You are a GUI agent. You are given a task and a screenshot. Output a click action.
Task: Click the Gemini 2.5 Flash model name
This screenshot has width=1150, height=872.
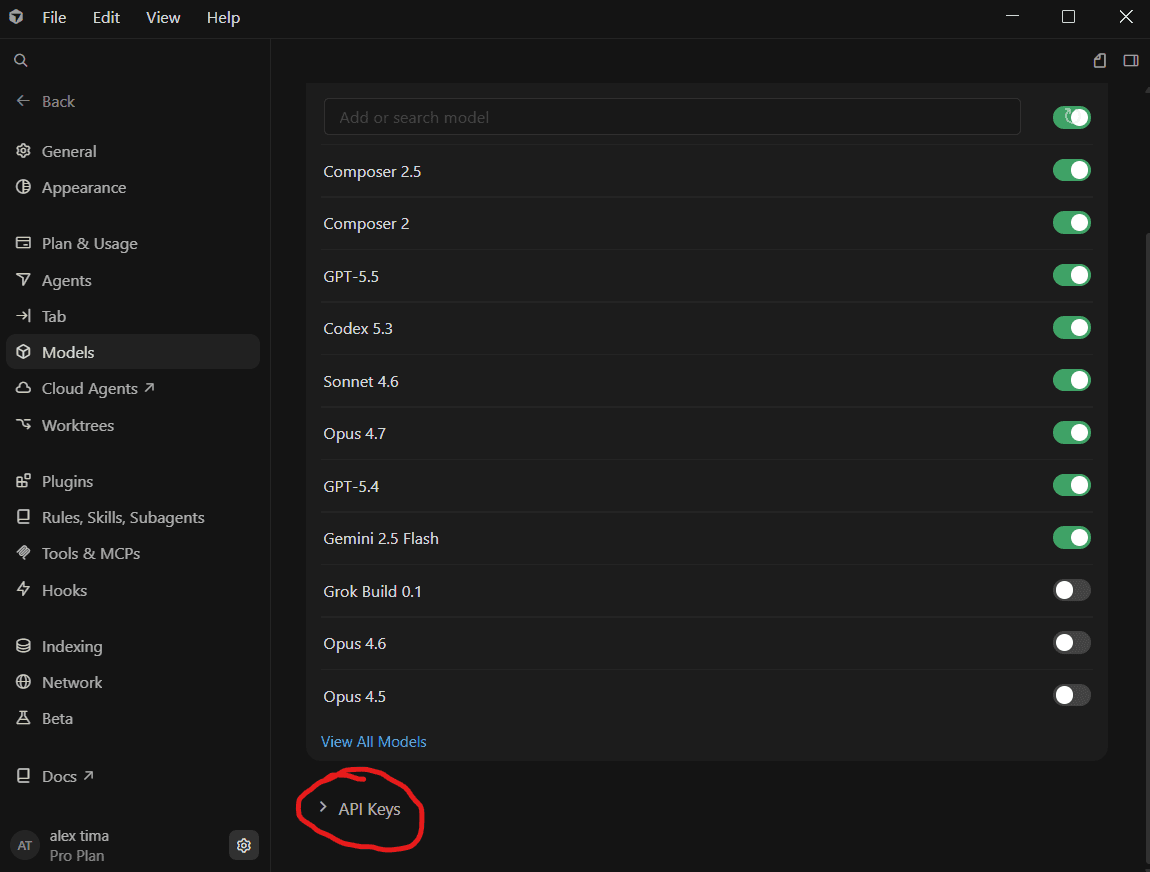pos(381,538)
